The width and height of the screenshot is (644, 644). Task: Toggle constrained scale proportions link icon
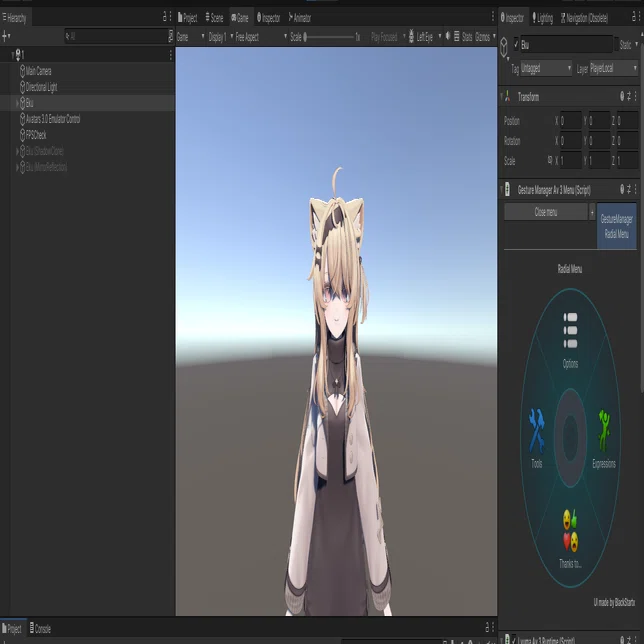pos(550,159)
